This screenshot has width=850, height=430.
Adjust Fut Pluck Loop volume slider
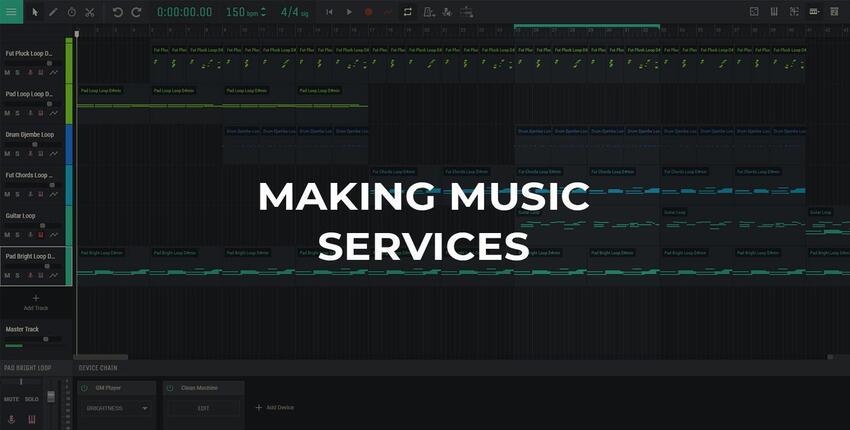33,63
